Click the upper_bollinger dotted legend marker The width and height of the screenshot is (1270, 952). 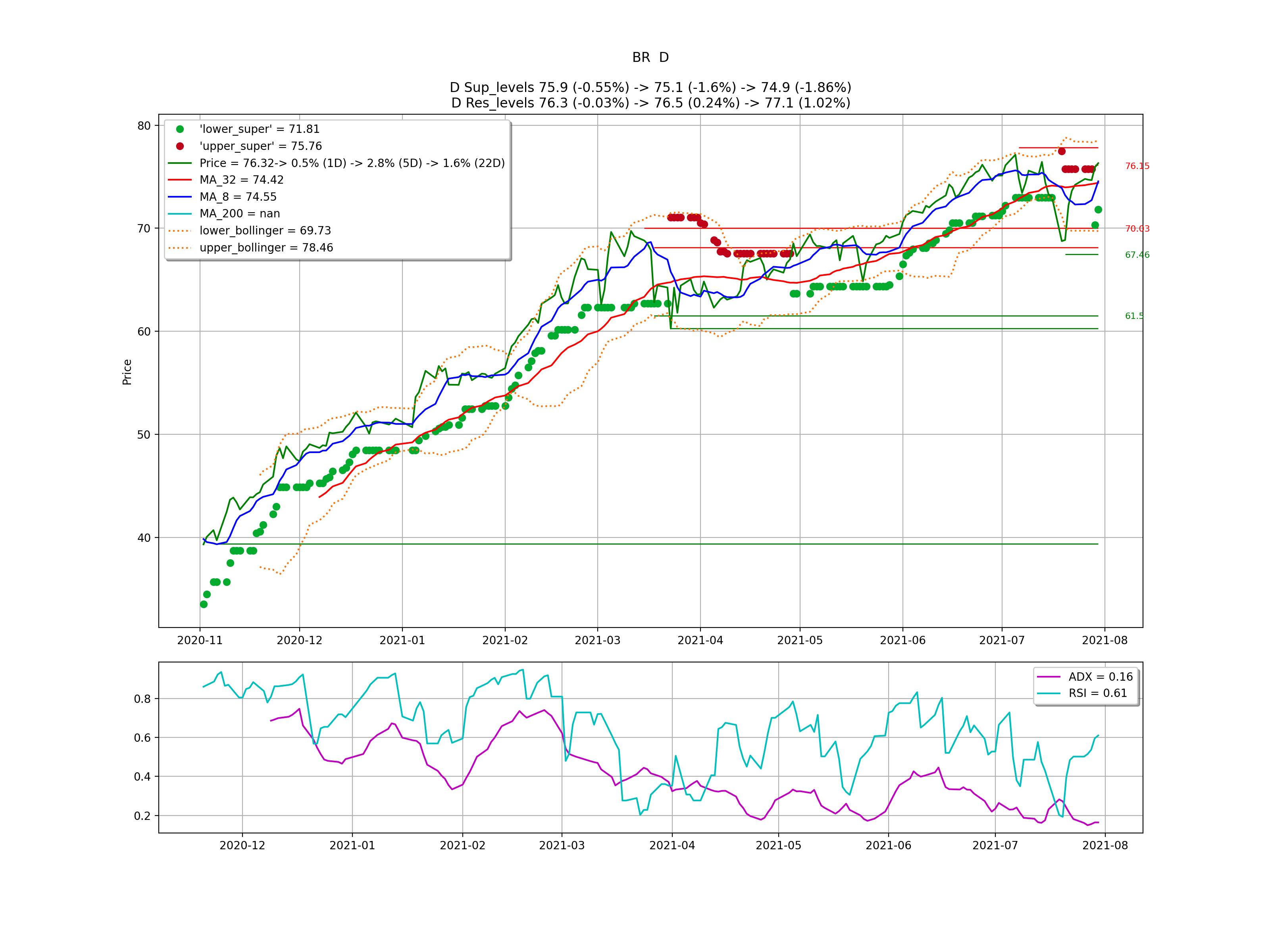tap(180, 248)
